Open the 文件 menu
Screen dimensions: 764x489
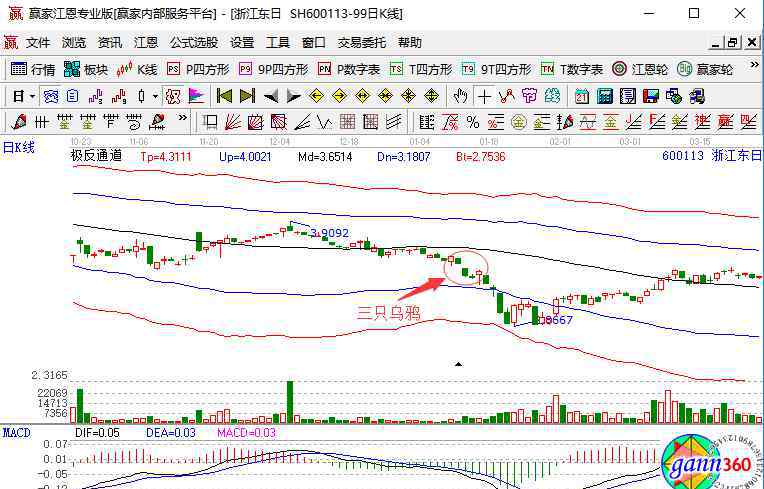[38, 43]
